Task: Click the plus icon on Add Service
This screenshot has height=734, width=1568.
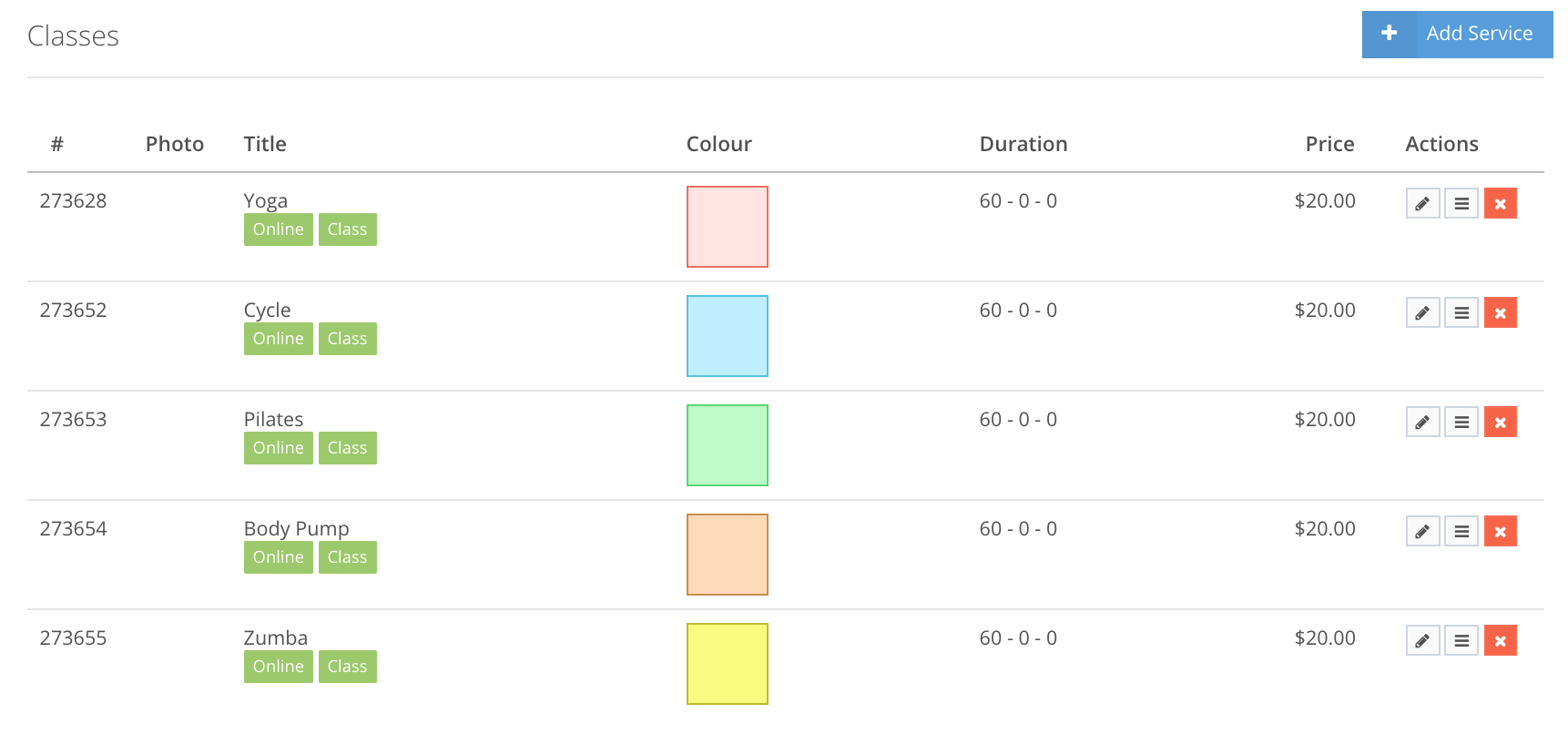Action: (x=1389, y=33)
